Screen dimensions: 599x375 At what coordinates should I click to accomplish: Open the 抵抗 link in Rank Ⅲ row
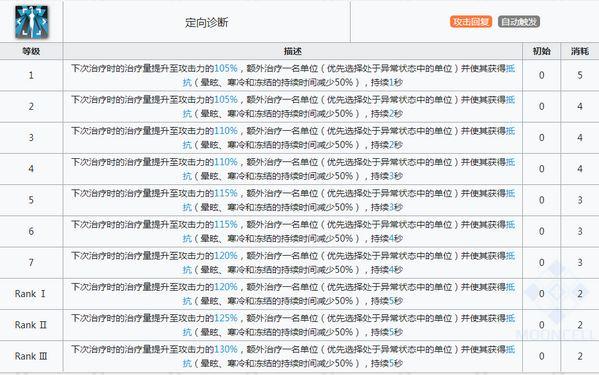pyautogui.click(x=510, y=349)
